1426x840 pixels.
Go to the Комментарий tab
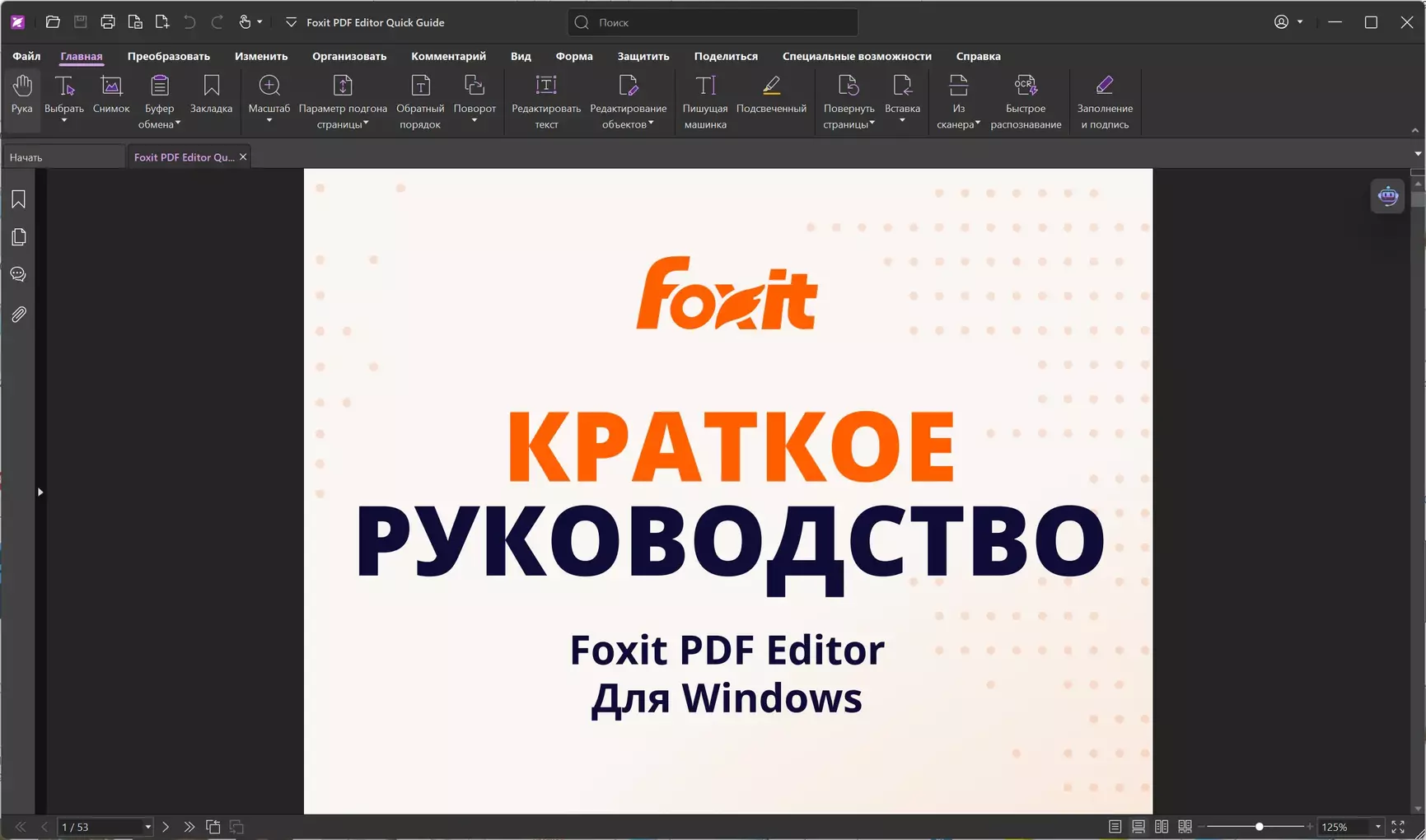click(x=449, y=56)
